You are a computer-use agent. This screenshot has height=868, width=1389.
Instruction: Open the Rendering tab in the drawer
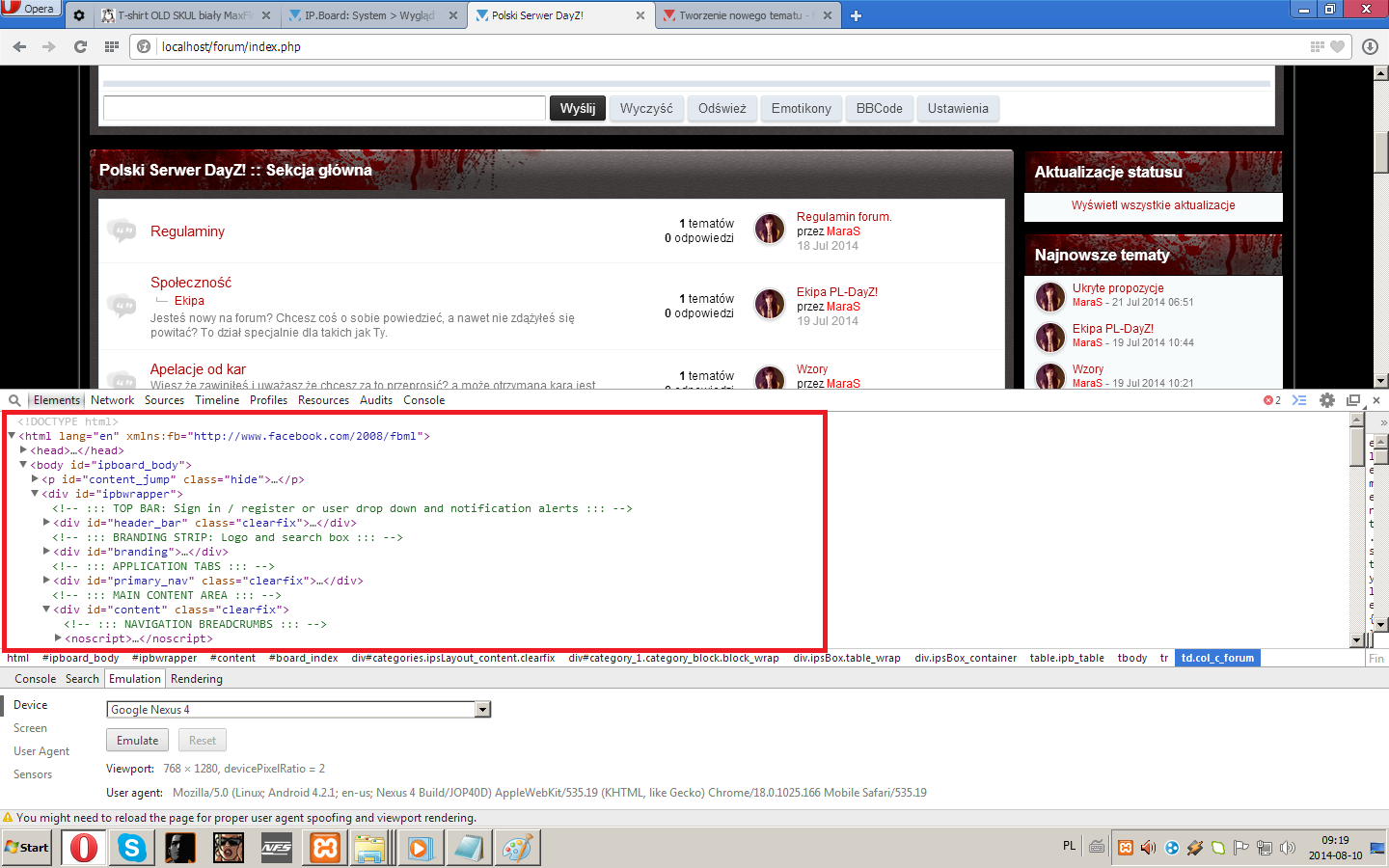coord(196,678)
